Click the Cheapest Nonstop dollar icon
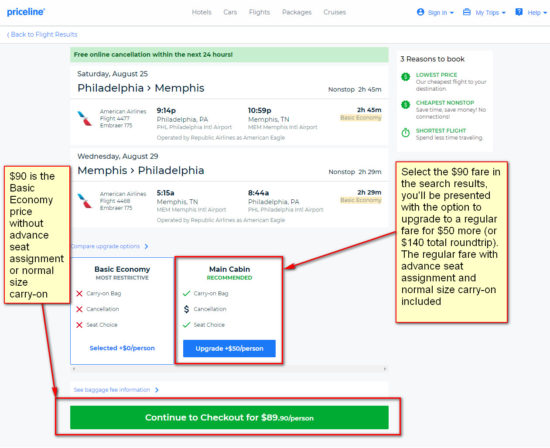 (x=406, y=105)
